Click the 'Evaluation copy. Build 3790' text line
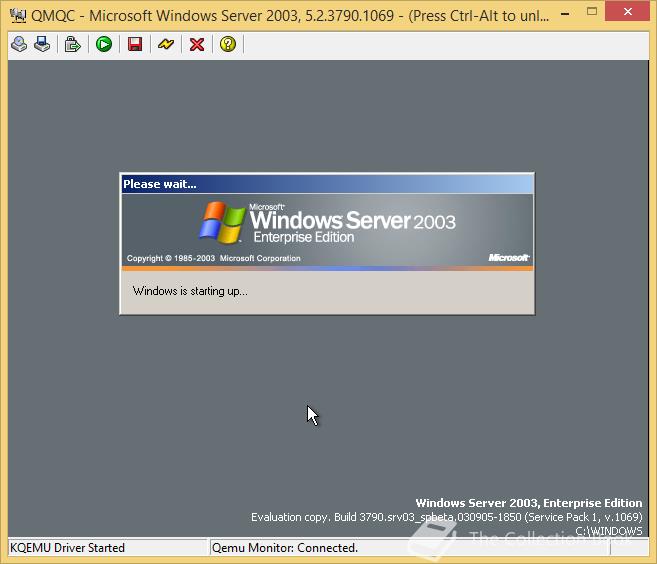The height and width of the screenshot is (564, 657). pyautogui.click(x=447, y=517)
